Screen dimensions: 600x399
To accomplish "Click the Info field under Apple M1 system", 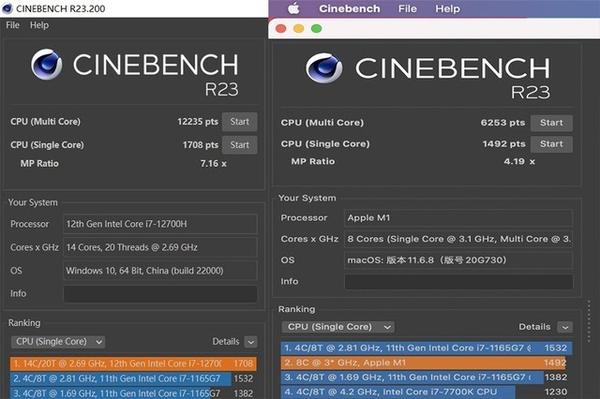I will [459, 282].
